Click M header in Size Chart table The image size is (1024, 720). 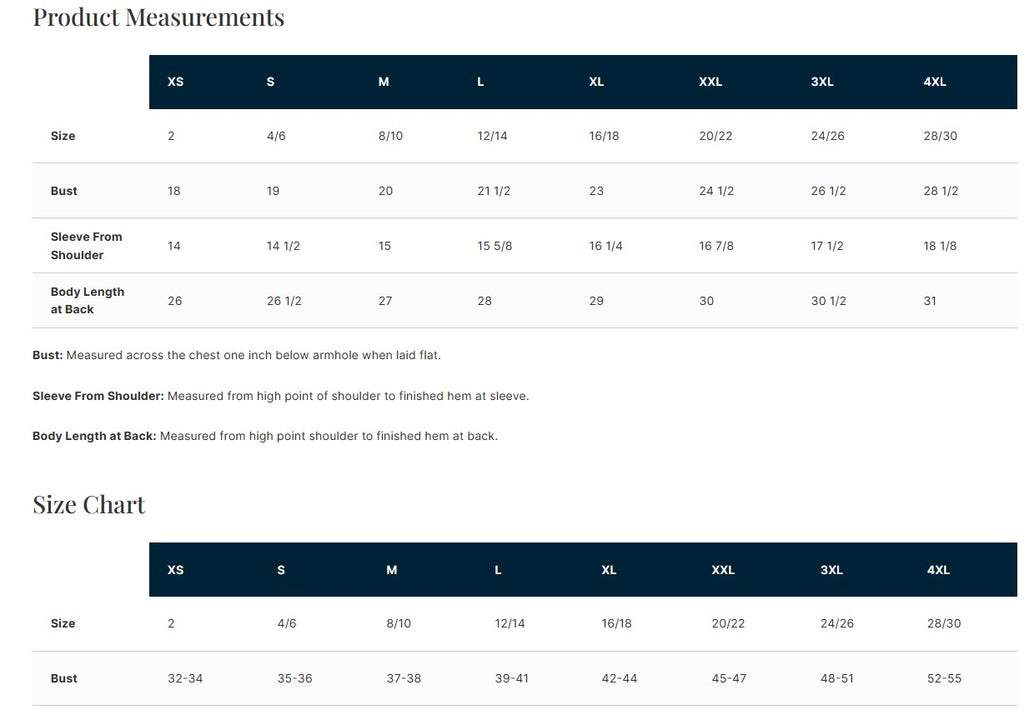[x=391, y=570]
